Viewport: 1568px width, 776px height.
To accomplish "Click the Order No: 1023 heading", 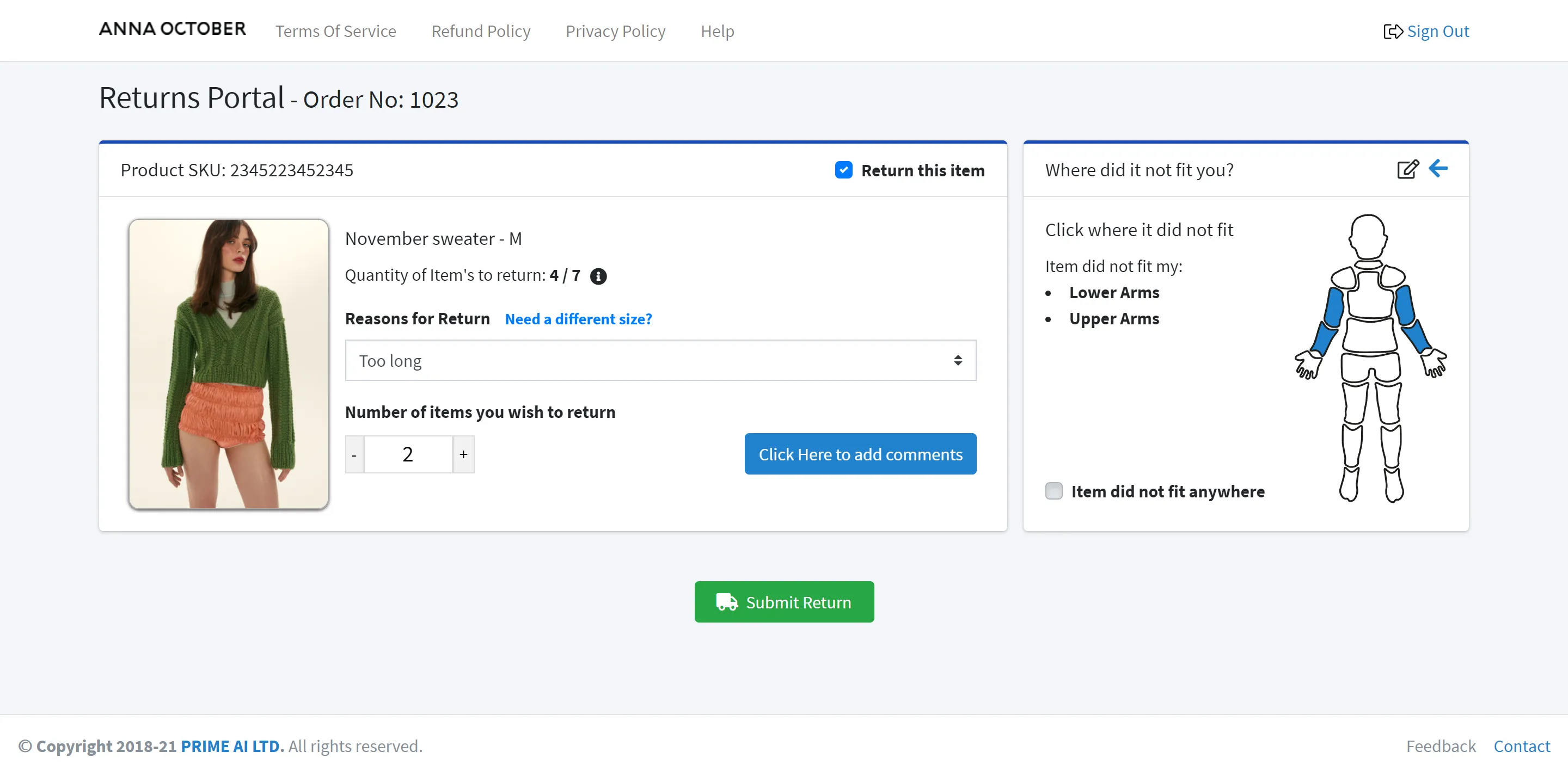I will pos(381,99).
